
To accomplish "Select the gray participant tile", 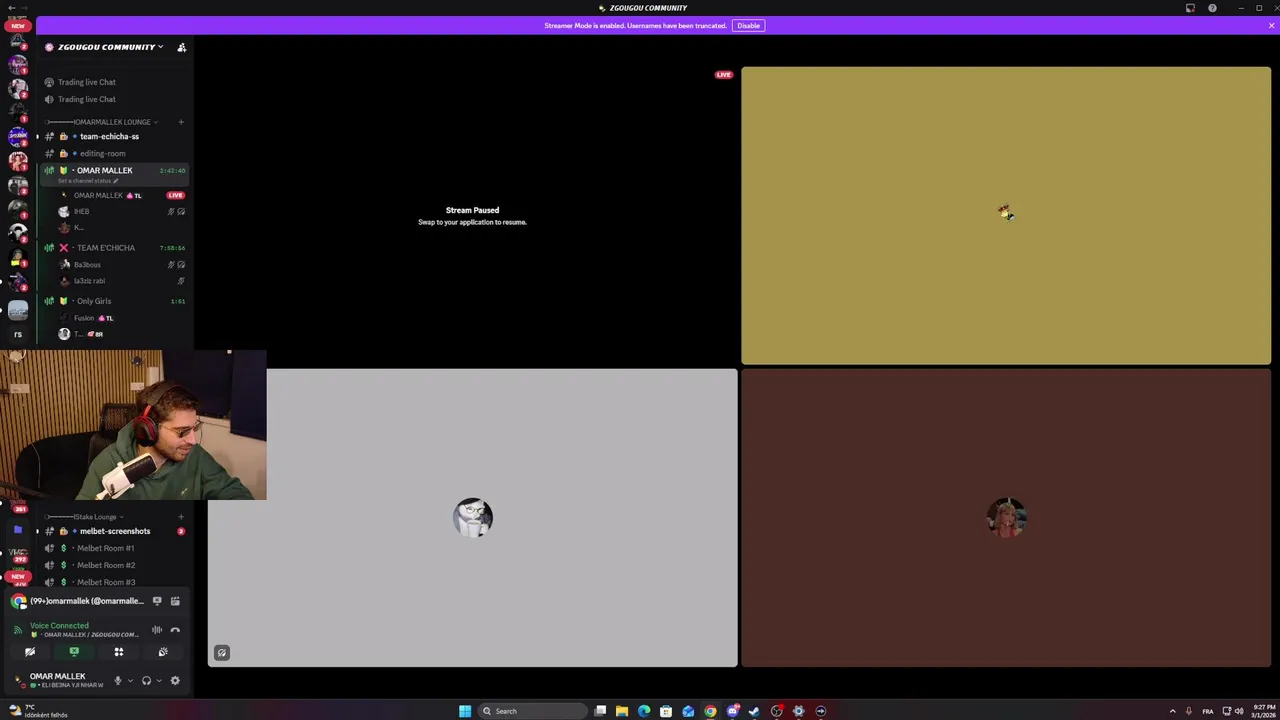I will coord(472,517).
